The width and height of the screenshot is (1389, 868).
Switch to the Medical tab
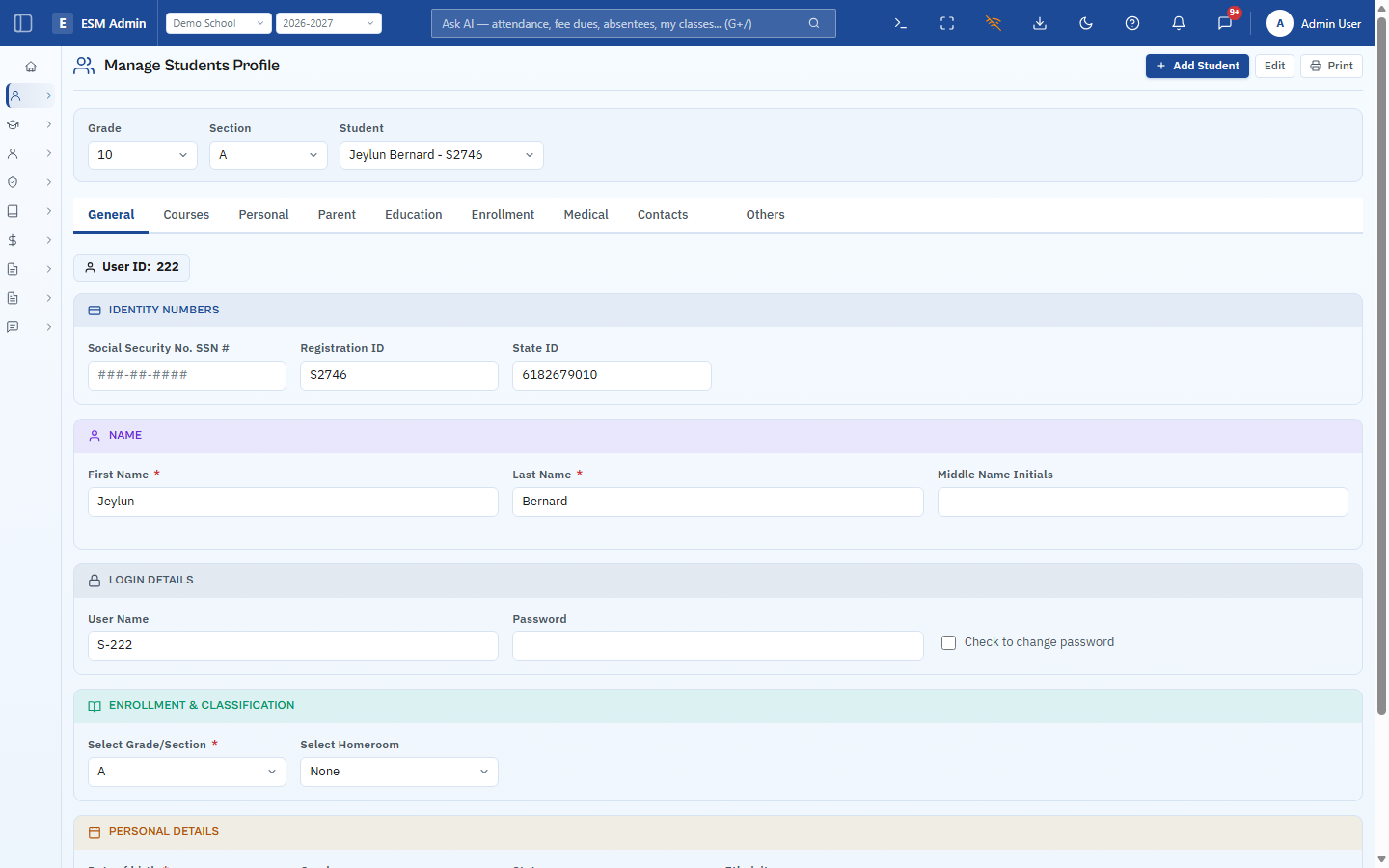(586, 215)
